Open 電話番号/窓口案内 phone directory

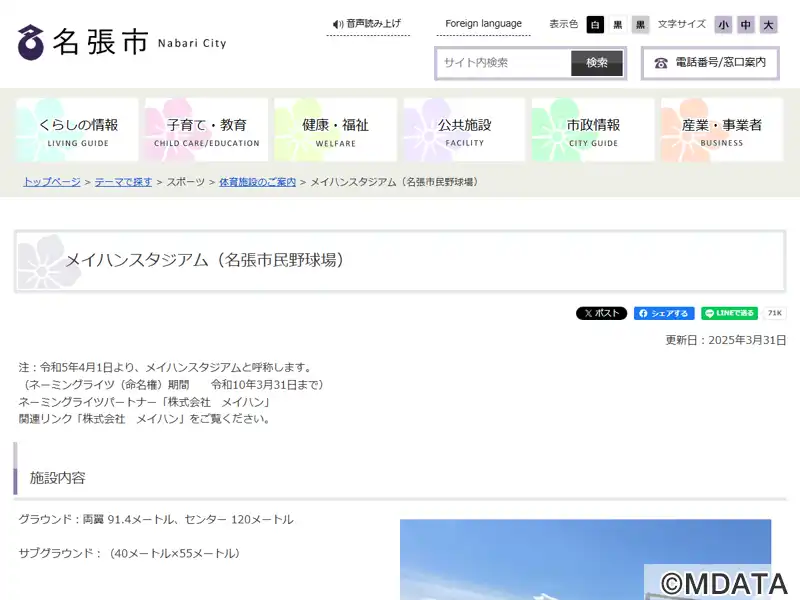(710, 63)
